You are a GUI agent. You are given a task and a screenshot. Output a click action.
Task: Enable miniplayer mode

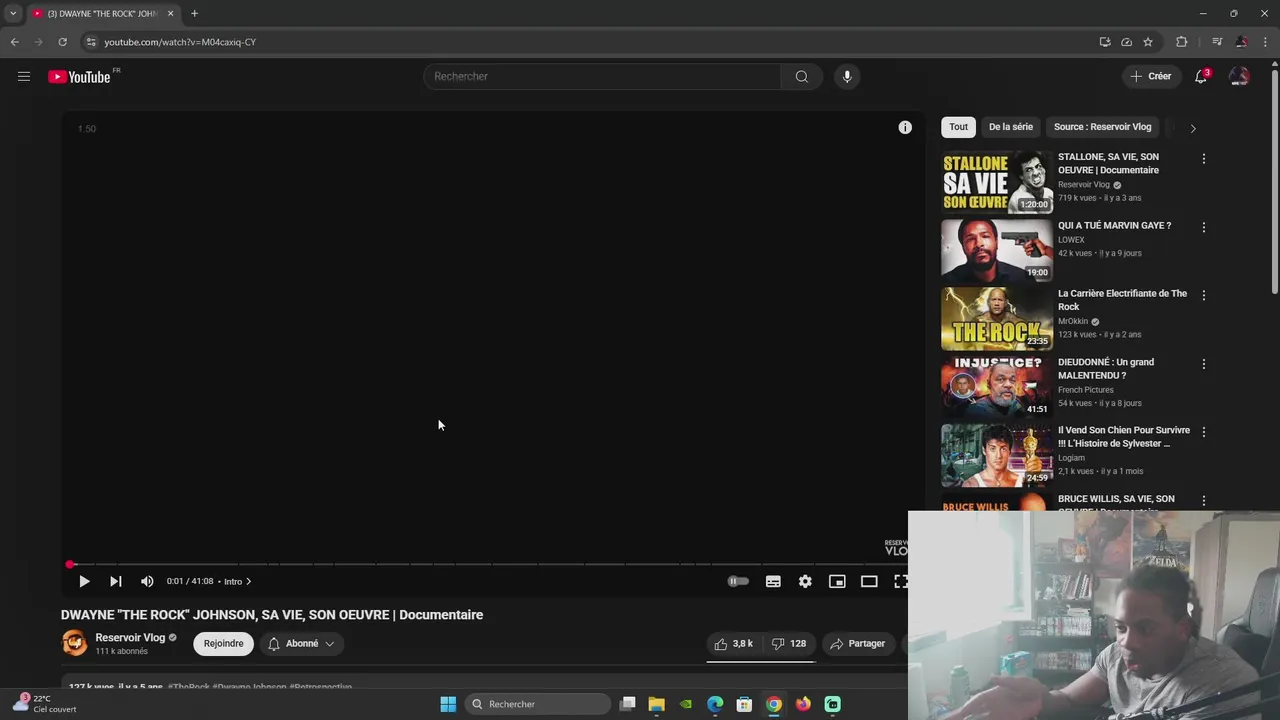(x=837, y=581)
